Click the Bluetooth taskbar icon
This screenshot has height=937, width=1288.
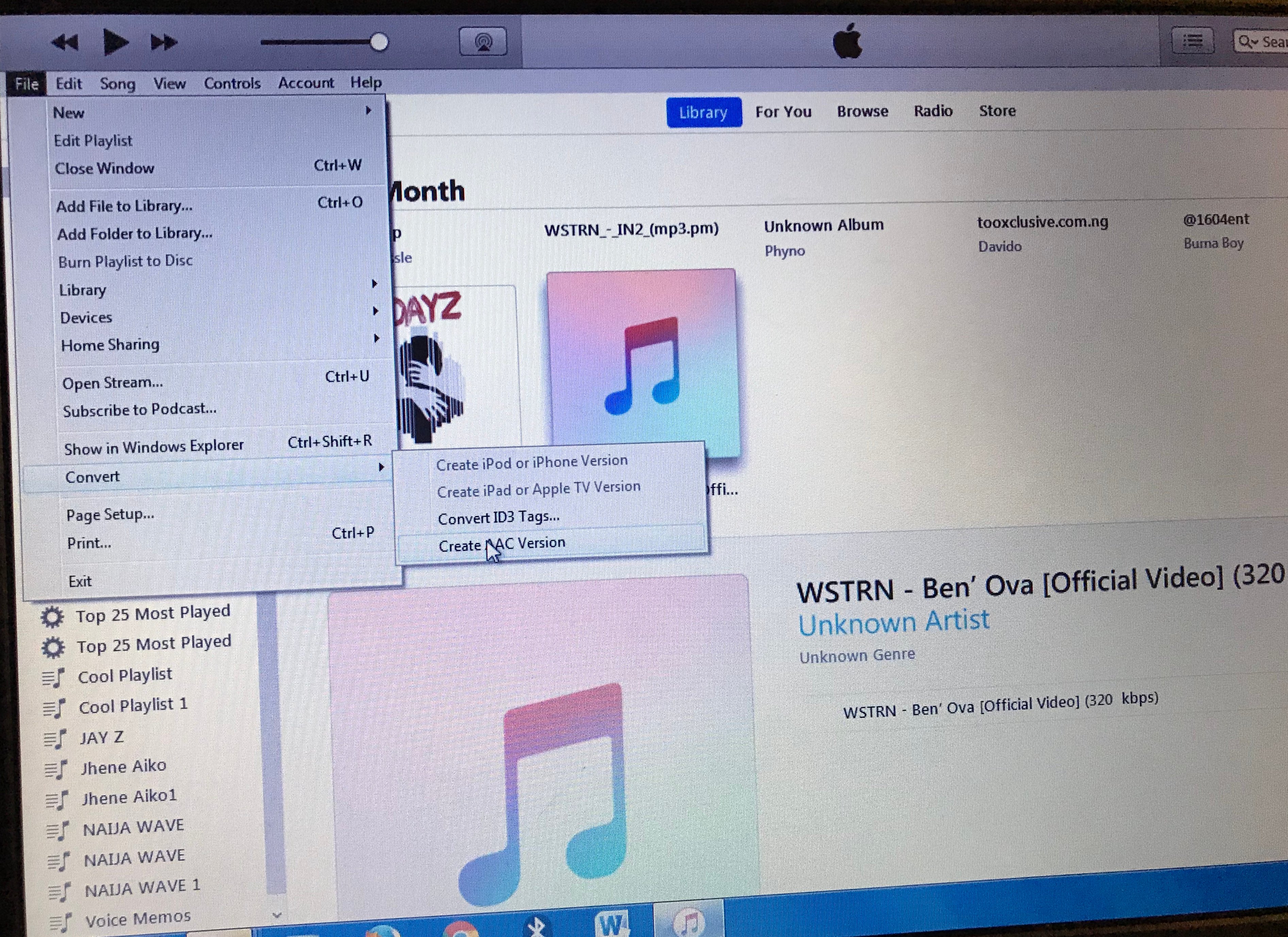tap(536, 926)
